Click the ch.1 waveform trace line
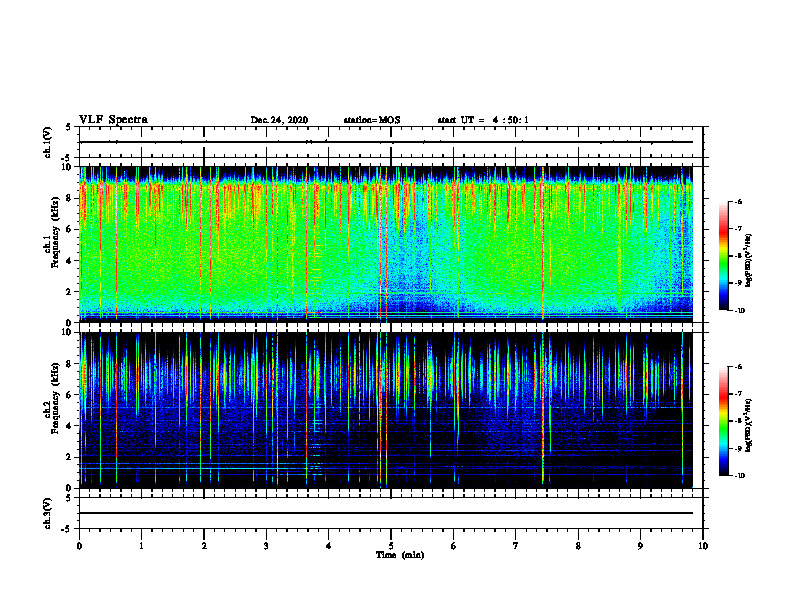This screenshot has height=612, width=792. pyautogui.click(x=386, y=142)
